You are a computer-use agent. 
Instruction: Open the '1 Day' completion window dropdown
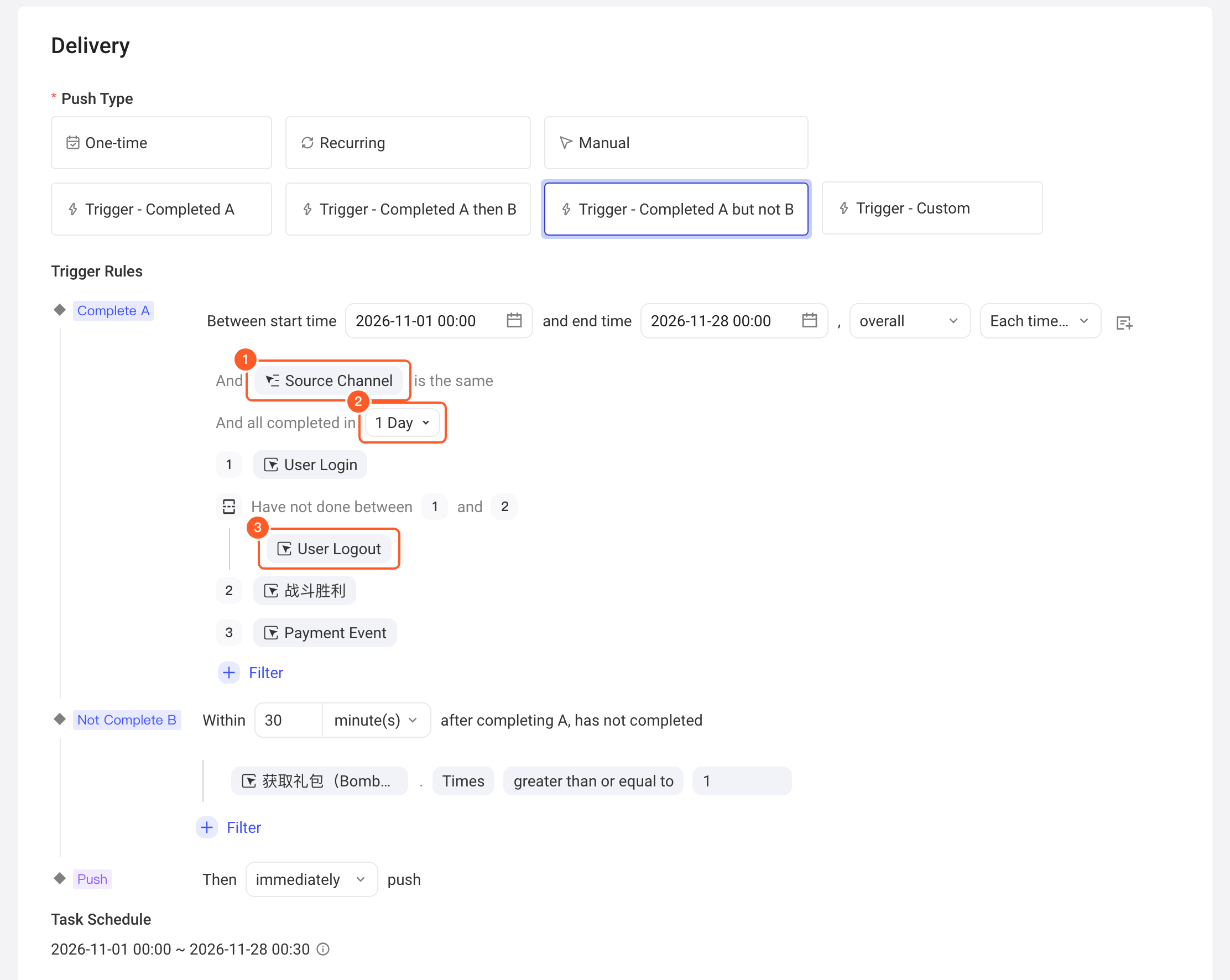(402, 423)
